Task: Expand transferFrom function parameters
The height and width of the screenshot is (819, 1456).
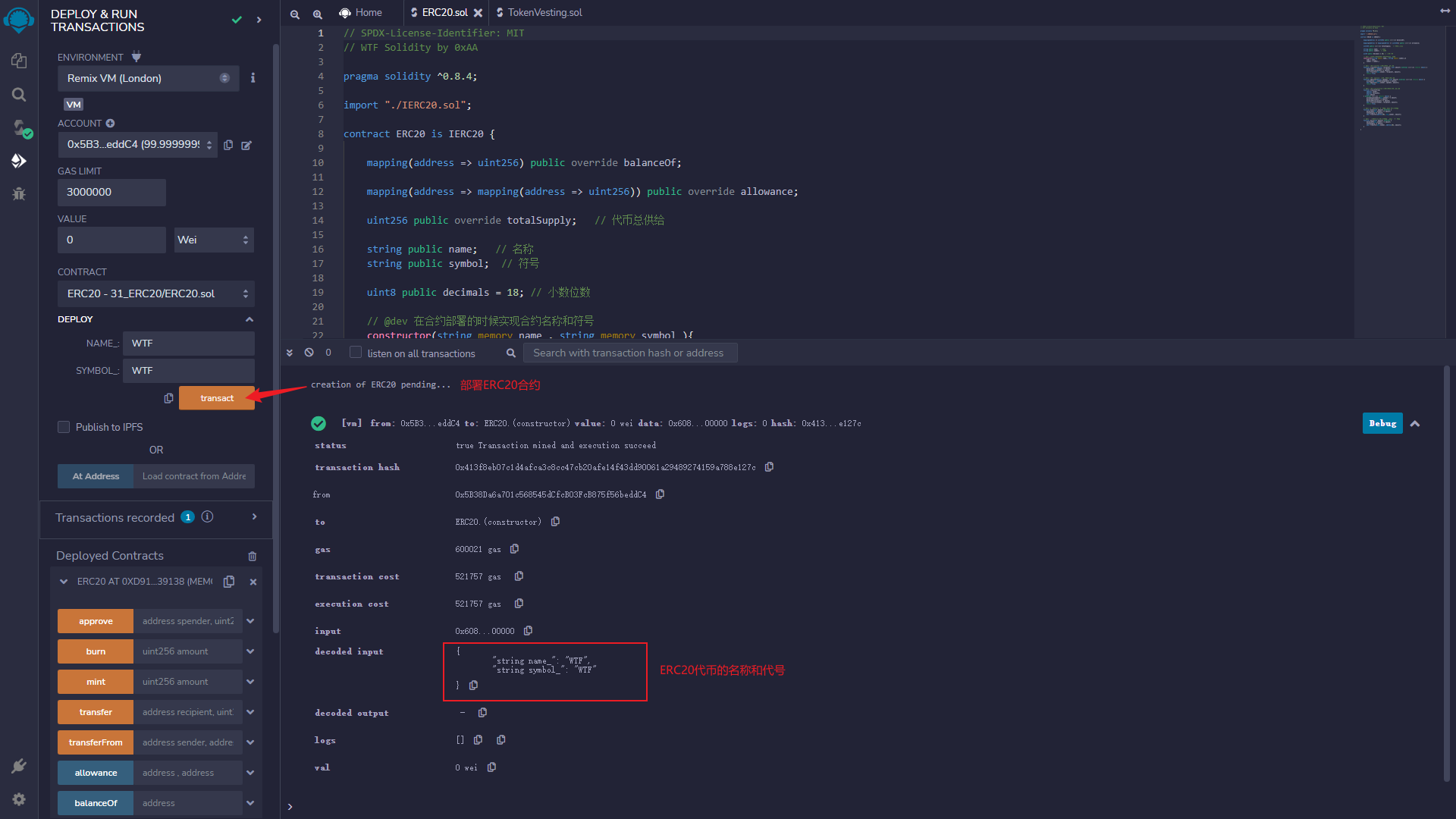Action: 250,742
